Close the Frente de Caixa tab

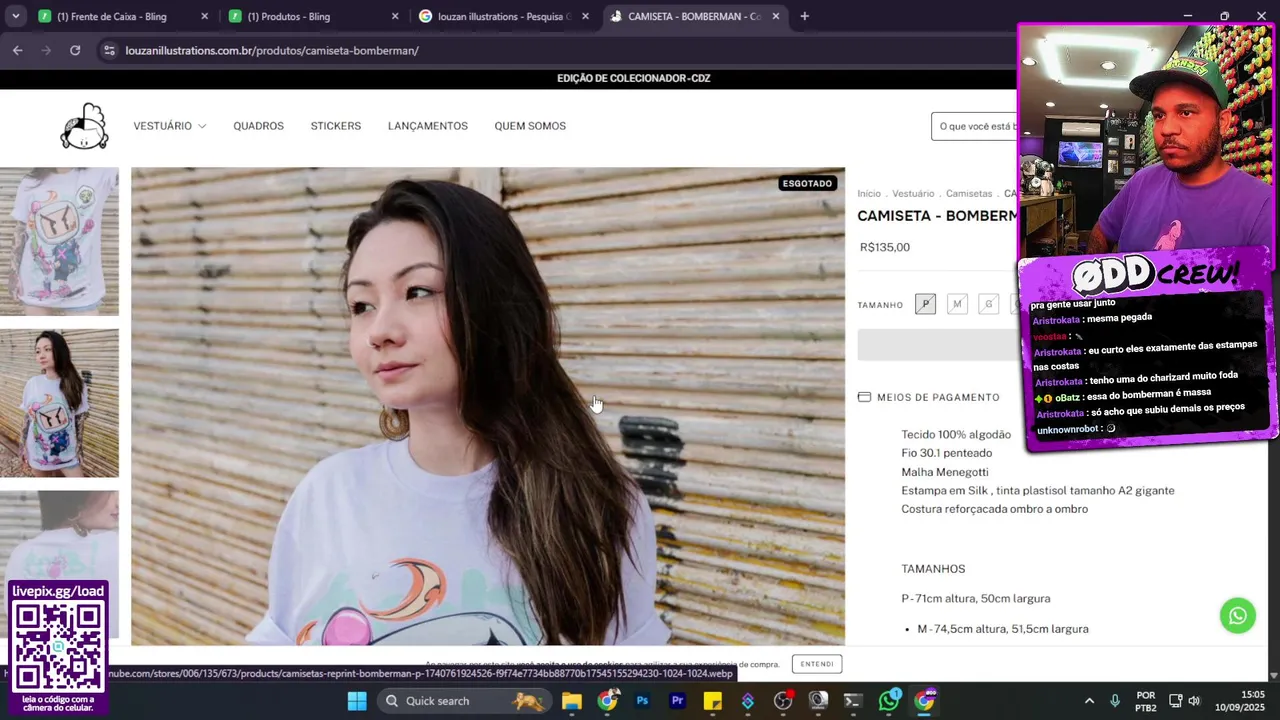[205, 16]
